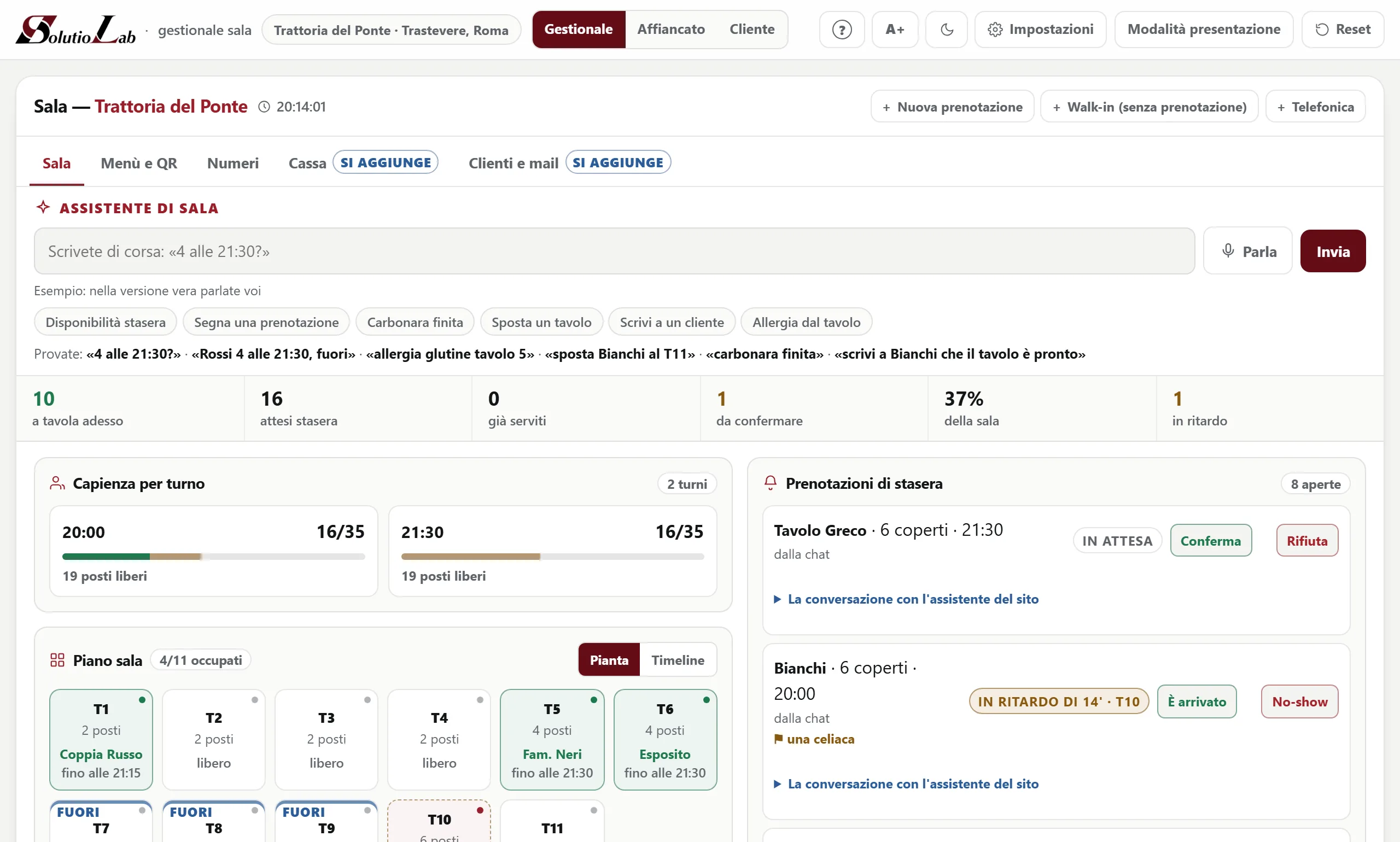Increase text size with A+ button
Screen dimensions: 1400x842
[x=894, y=30]
